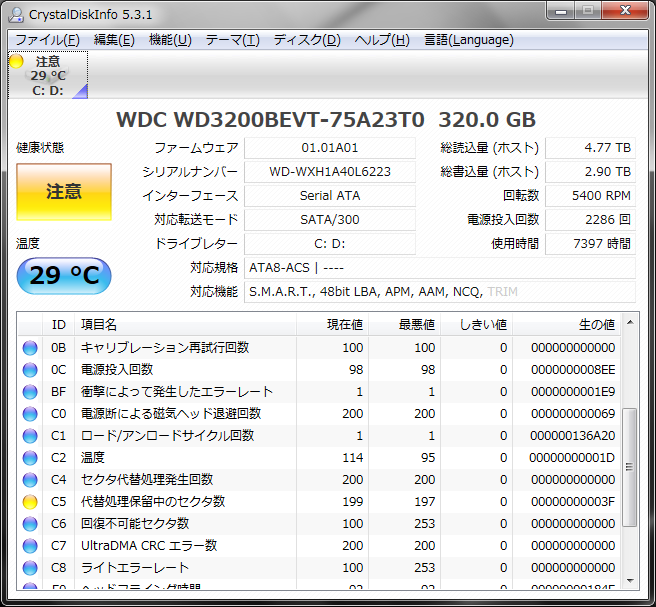Click status dot for C8 ライトエラーレート
Screen dimensions: 656x607
pos(30,568)
